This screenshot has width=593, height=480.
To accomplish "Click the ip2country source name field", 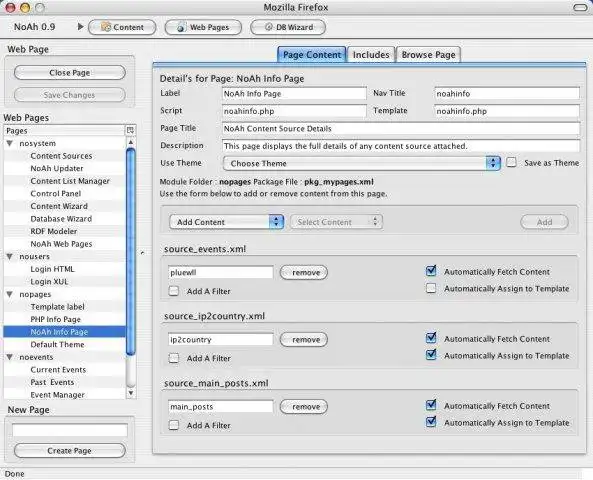I will coord(220,340).
